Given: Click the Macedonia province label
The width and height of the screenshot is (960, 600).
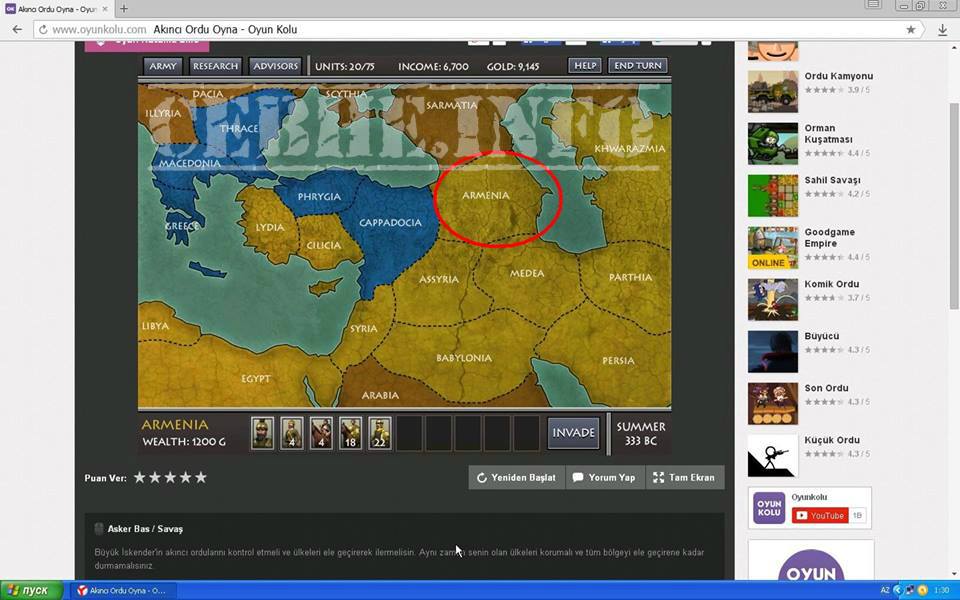Looking at the screenshot, I should coord(189,163).
